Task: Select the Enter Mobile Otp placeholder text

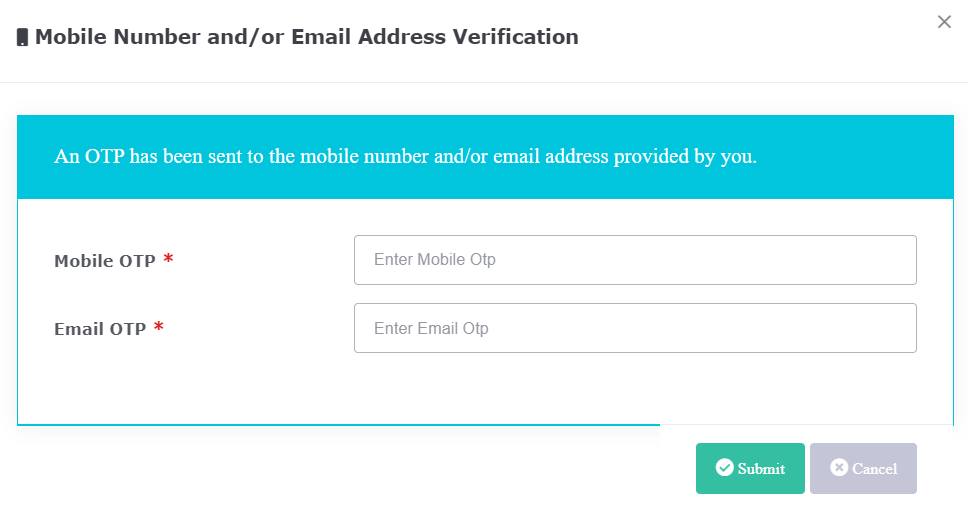Action: 435,260
